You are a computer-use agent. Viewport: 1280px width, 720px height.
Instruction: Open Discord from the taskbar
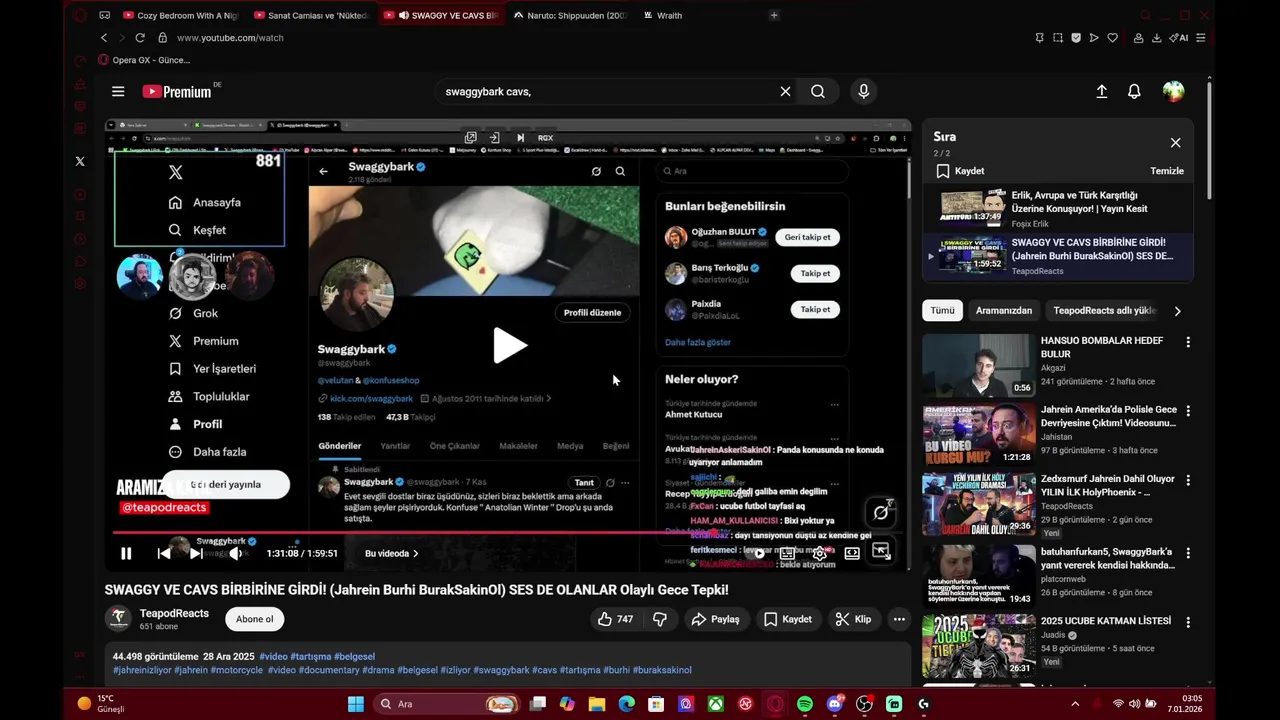point(835,704)
